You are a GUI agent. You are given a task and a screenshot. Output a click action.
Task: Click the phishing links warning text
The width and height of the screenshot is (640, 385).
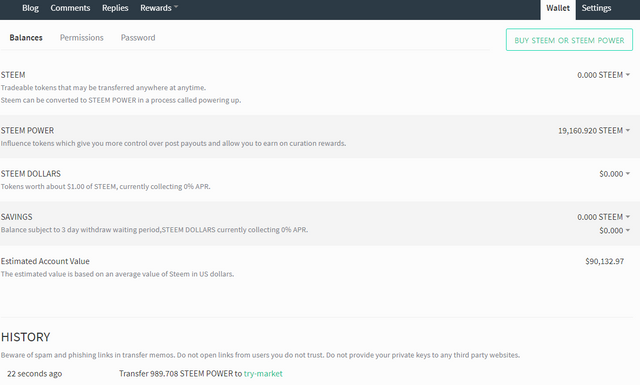[260, 355]
